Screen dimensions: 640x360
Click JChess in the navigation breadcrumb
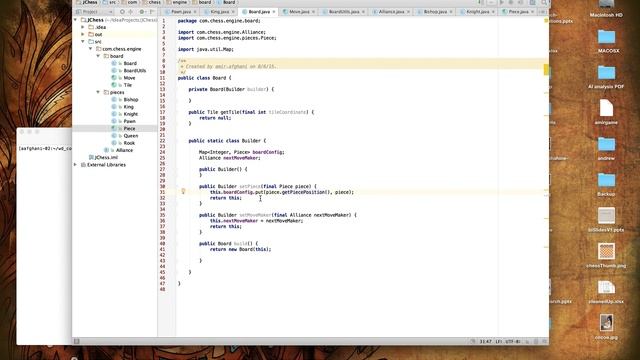click(87, 2)
